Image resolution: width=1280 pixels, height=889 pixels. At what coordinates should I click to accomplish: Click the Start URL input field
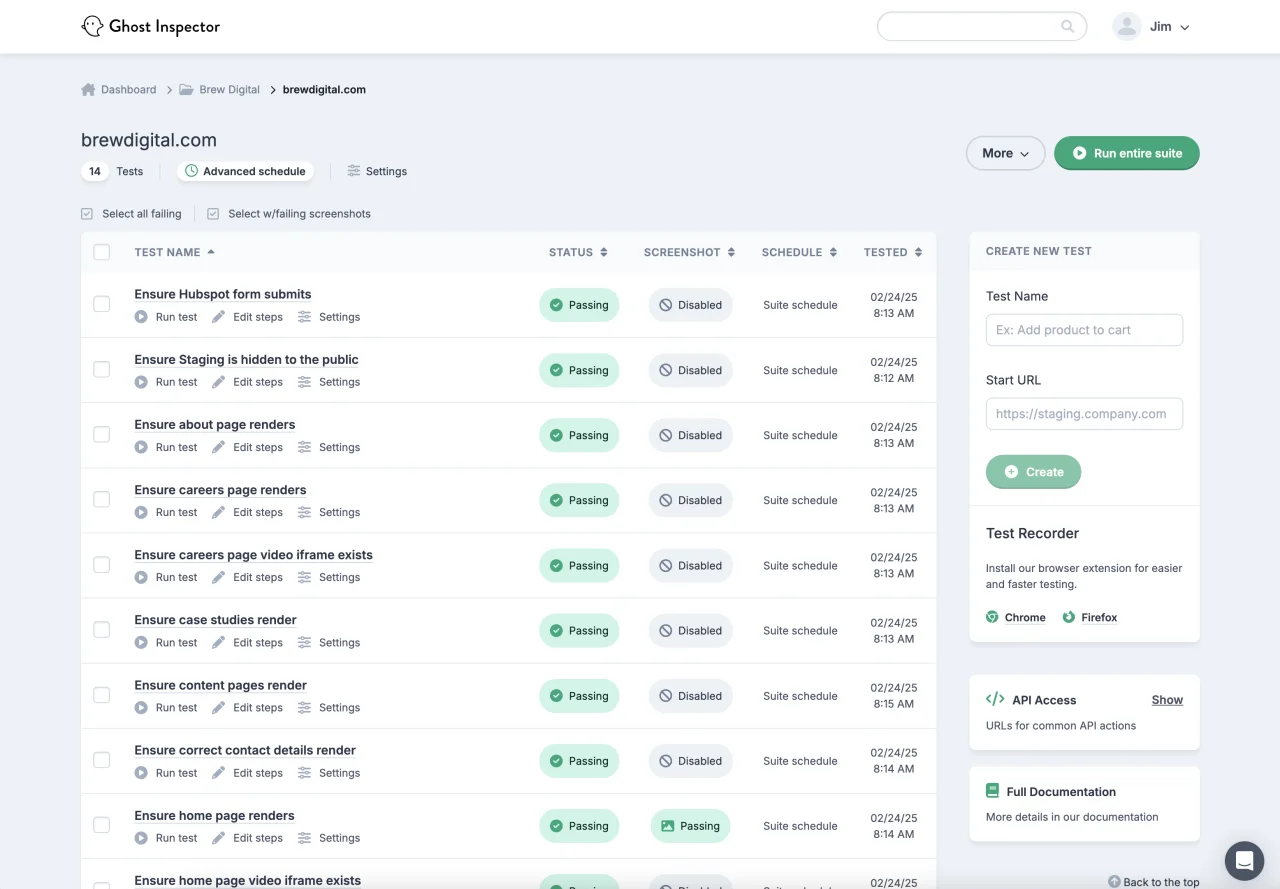(1084, 414)
